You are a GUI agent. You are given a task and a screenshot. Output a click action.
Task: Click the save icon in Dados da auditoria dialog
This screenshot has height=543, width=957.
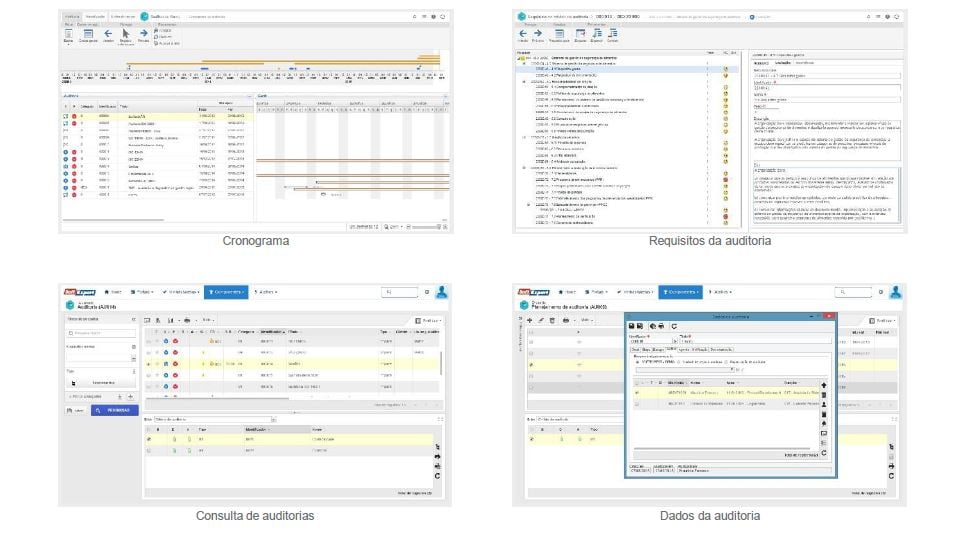pos(632,326)
